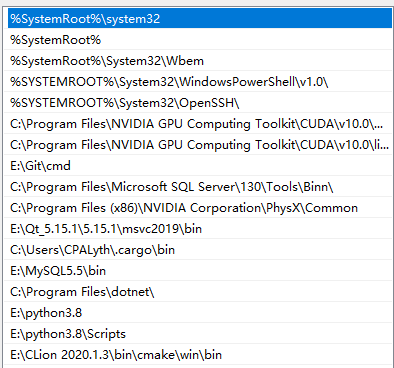This screenshot has width=394, height=368.
Task: Choose the System32\Wbem path entry
Action: (x=199, y=61)
